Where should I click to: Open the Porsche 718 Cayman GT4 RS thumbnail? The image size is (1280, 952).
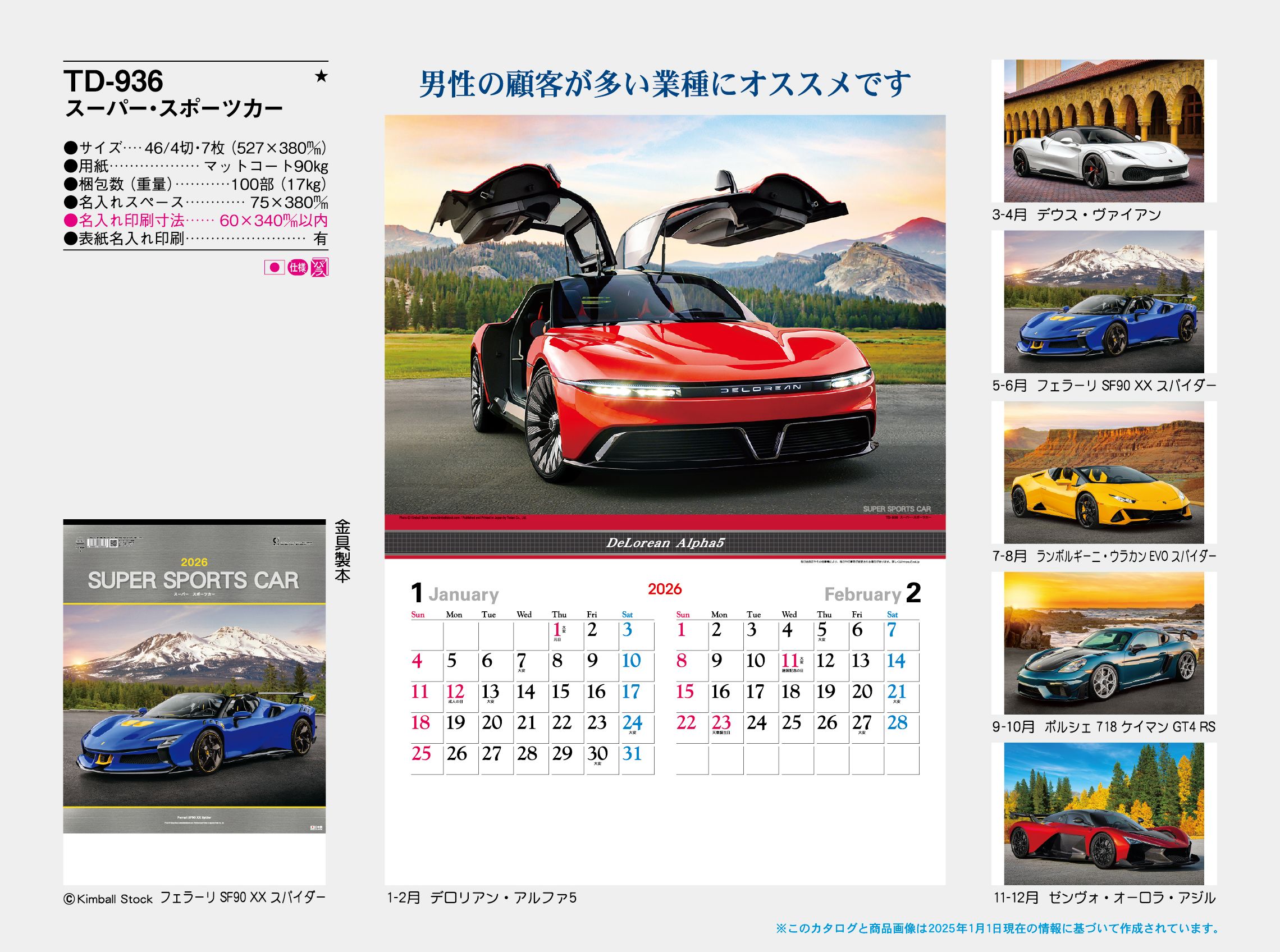(1104, 643)
